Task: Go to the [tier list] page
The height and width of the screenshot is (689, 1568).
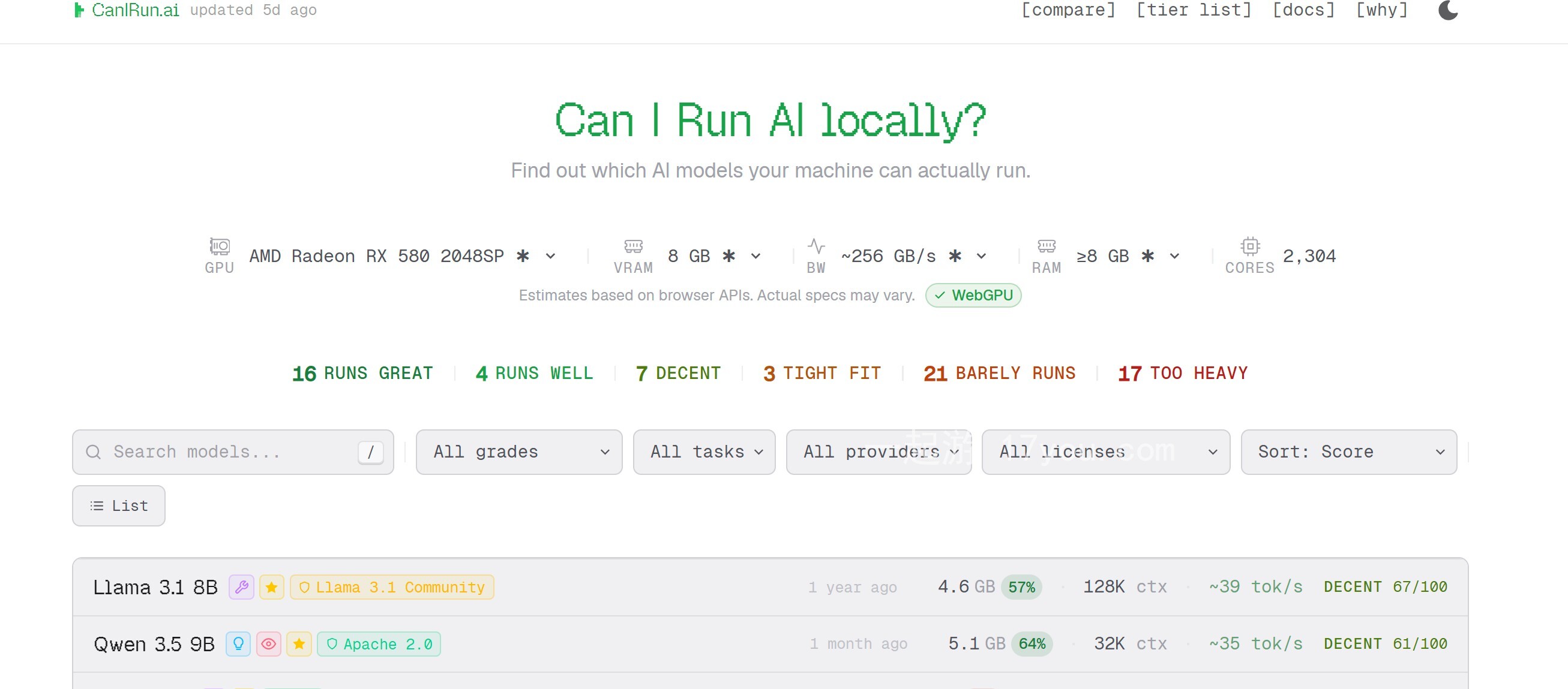Action: 1193,10
